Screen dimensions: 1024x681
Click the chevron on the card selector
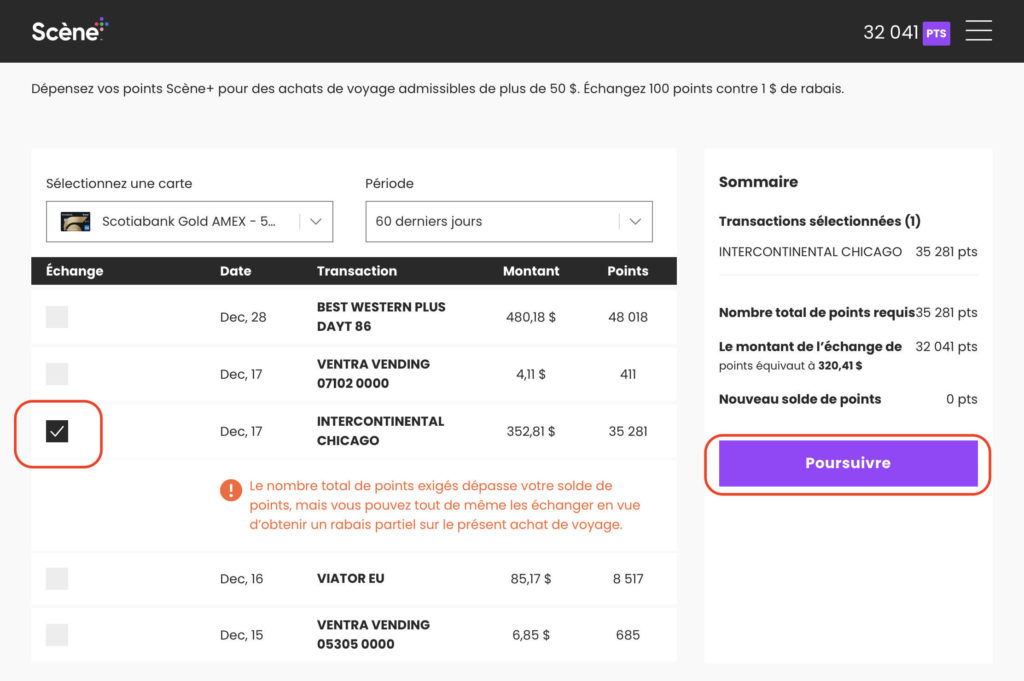[316, 221]
